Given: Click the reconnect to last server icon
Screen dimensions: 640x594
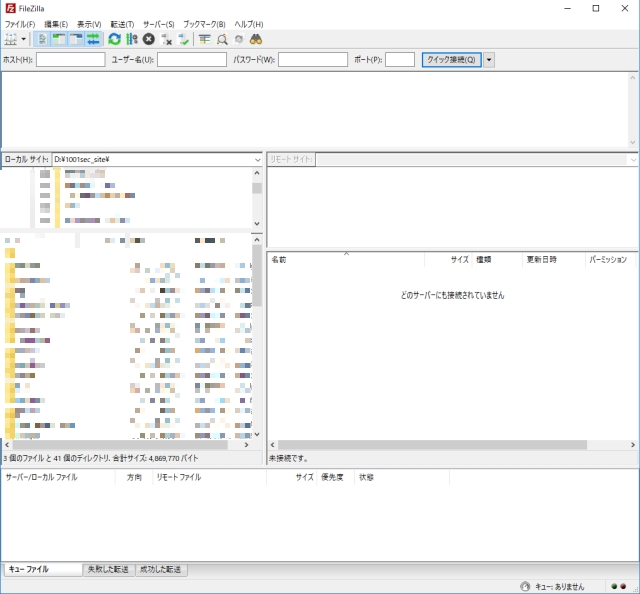Looking at the screenshot, I should pos(183,39).
